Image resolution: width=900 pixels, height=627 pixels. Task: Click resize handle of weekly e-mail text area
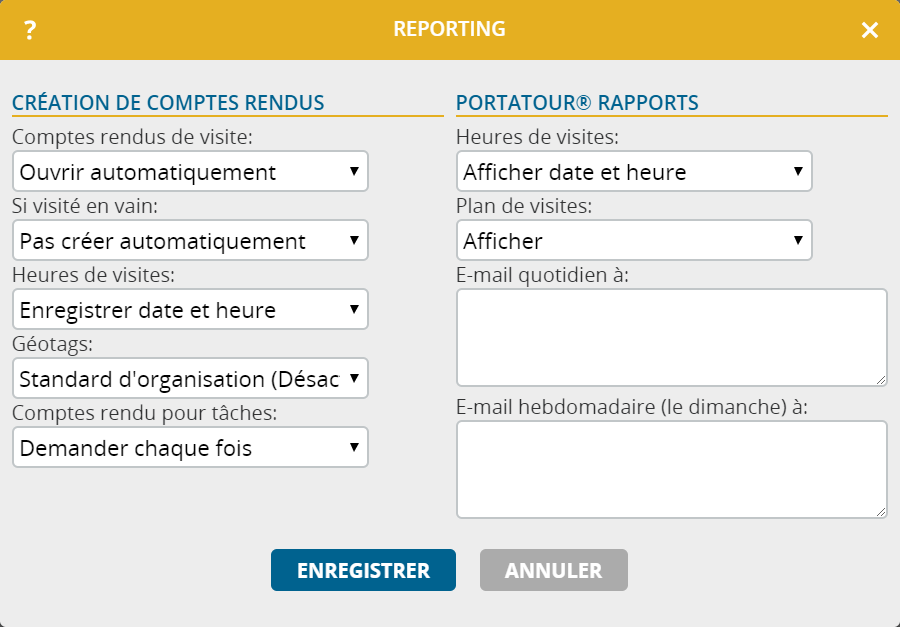pos(881,512)
